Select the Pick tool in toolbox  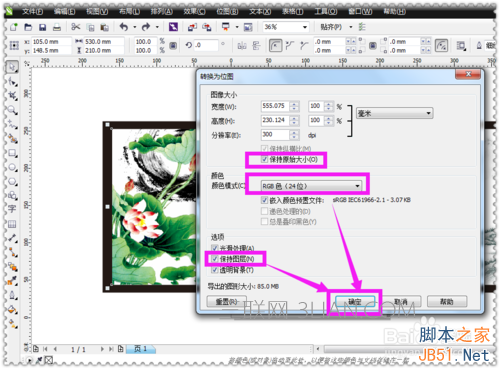[x=13, y=67]
